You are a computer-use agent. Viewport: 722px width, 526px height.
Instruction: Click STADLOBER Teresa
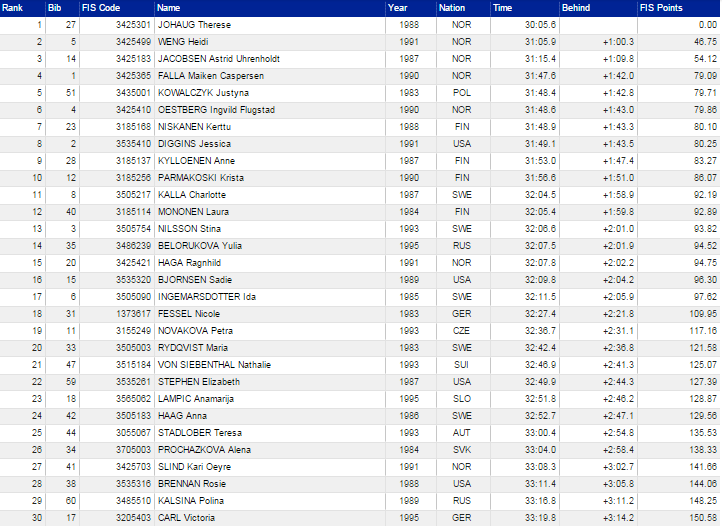point(200,434)
